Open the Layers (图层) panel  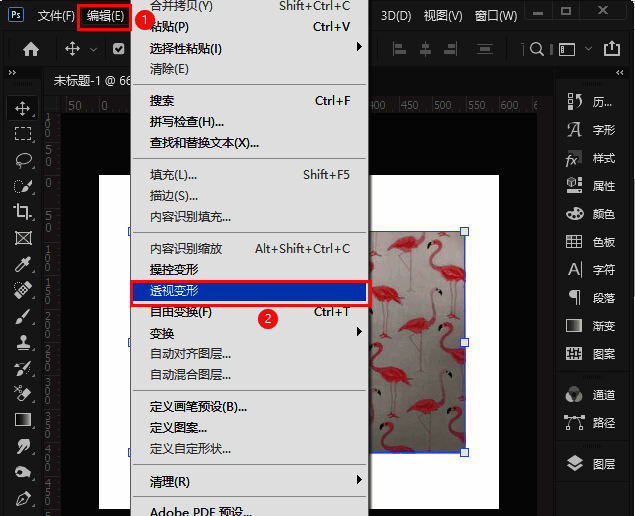point(590,464)
